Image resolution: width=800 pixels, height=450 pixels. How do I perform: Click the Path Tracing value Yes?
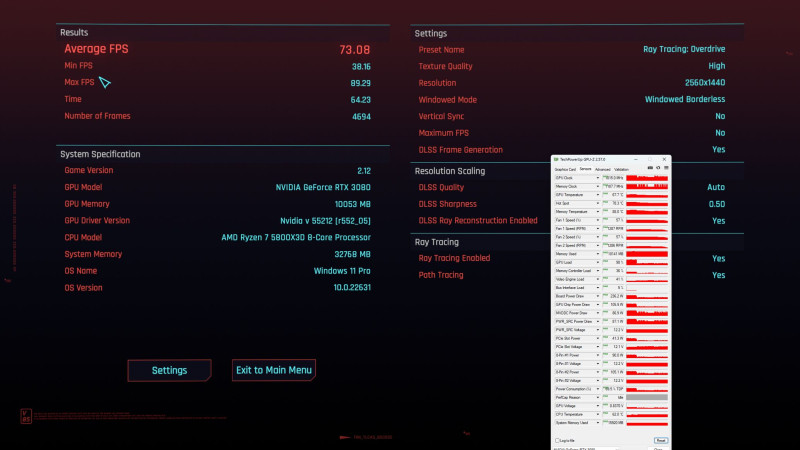pos(718,275)
